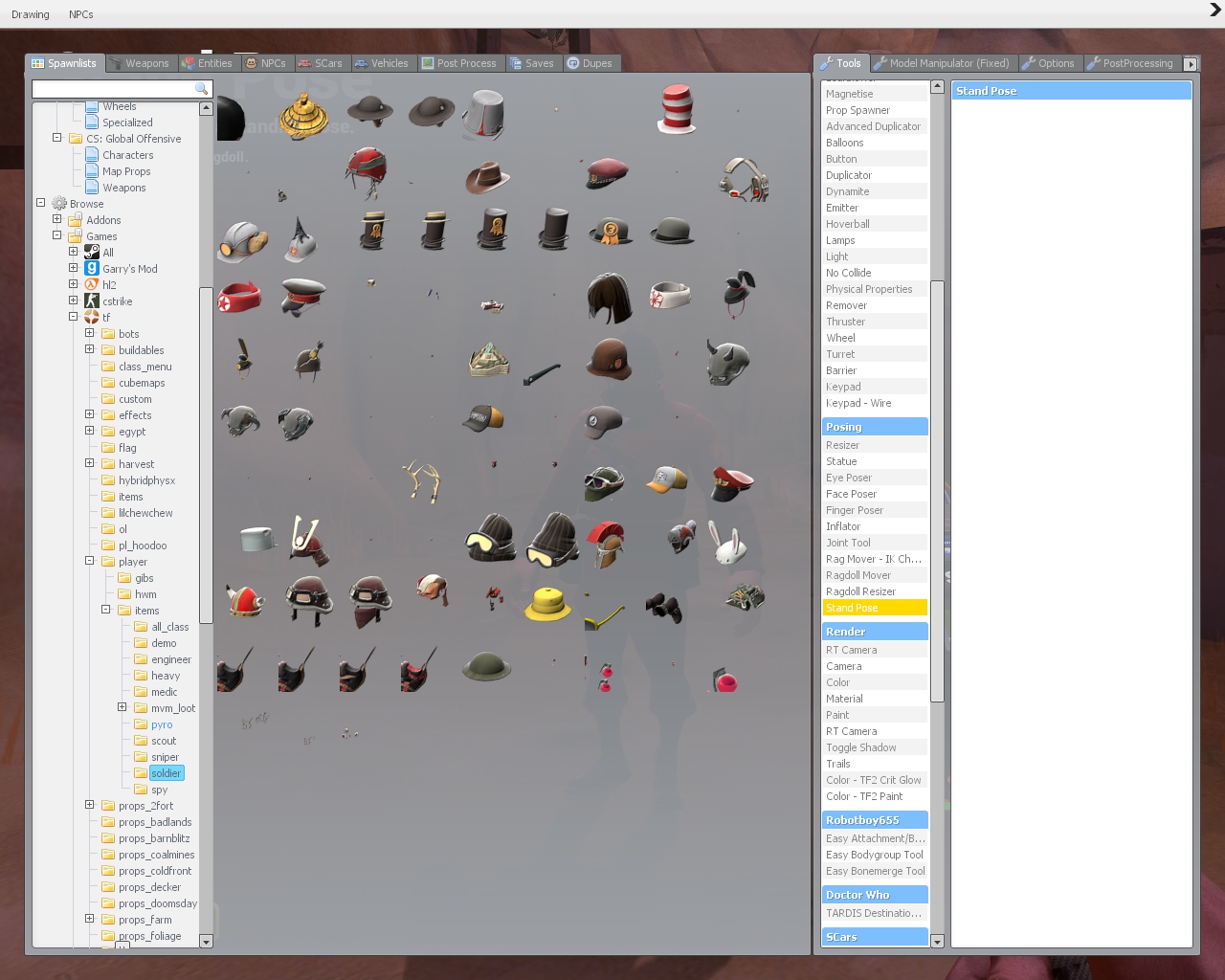Viewport: 1225px width, 980px height.
Task: Collapse the tf game node
Action: tap(74, 317)
